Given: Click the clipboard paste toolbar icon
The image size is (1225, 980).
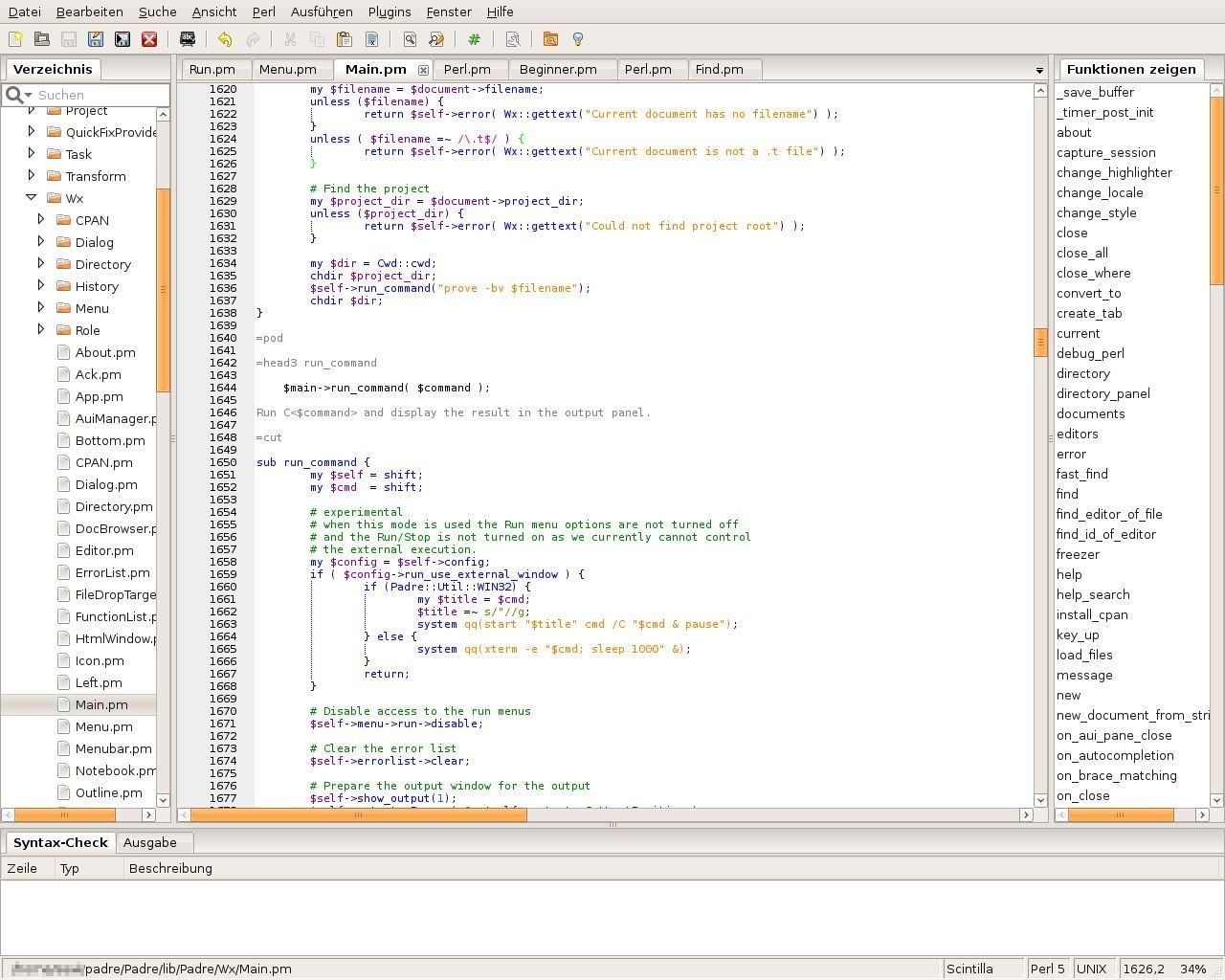Looking at the screenshot, I should [345, 39].
